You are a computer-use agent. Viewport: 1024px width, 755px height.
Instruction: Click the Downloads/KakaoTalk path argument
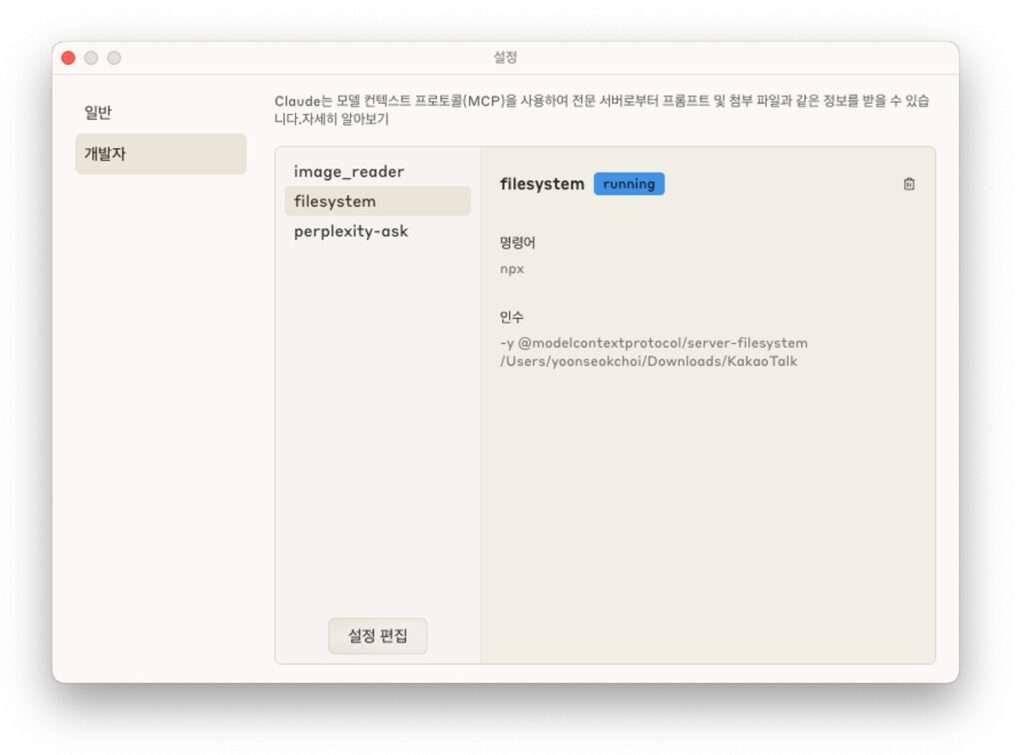[648, 361]
